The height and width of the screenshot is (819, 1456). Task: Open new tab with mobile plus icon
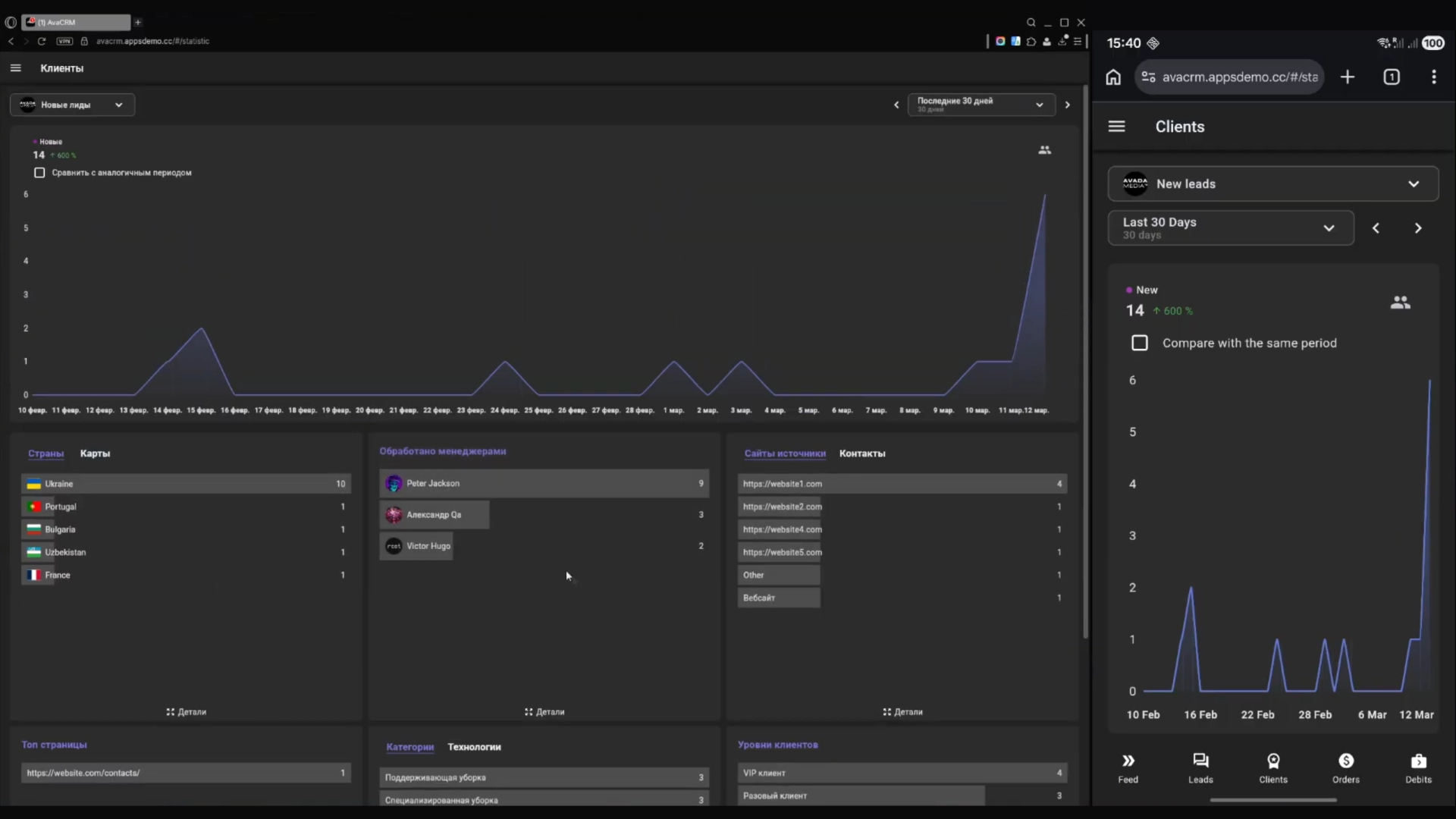[1347, 77]
